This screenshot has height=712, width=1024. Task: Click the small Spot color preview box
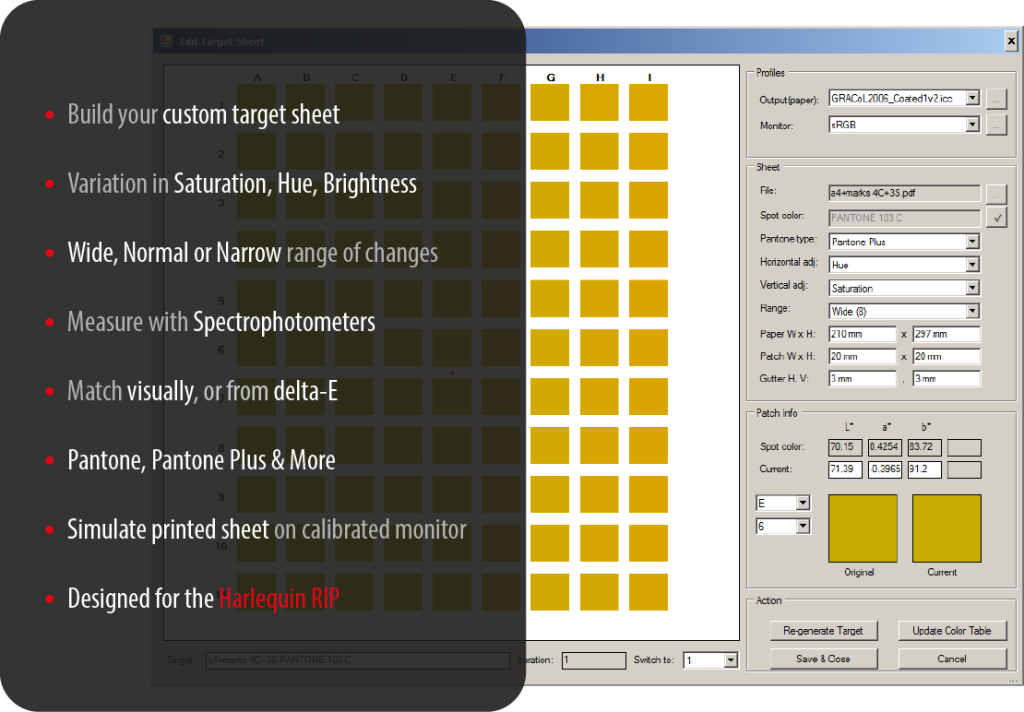964,447
